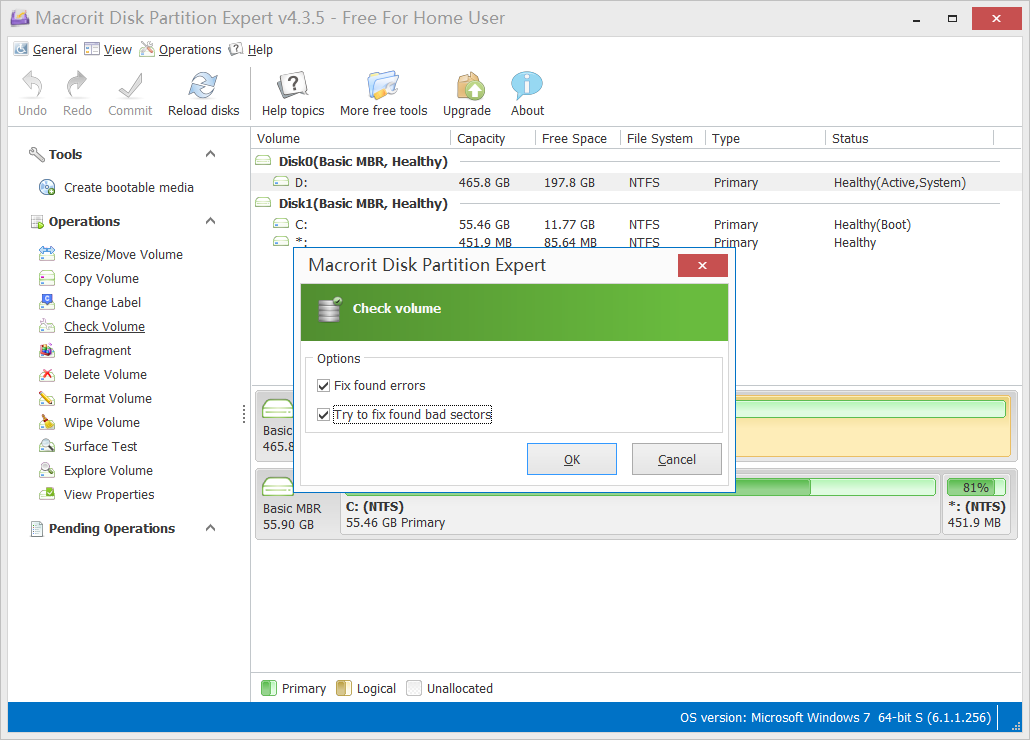
Task: Toggle the Fix found errors checkbox
Action: pyautogui.click(x=323, y=385)
